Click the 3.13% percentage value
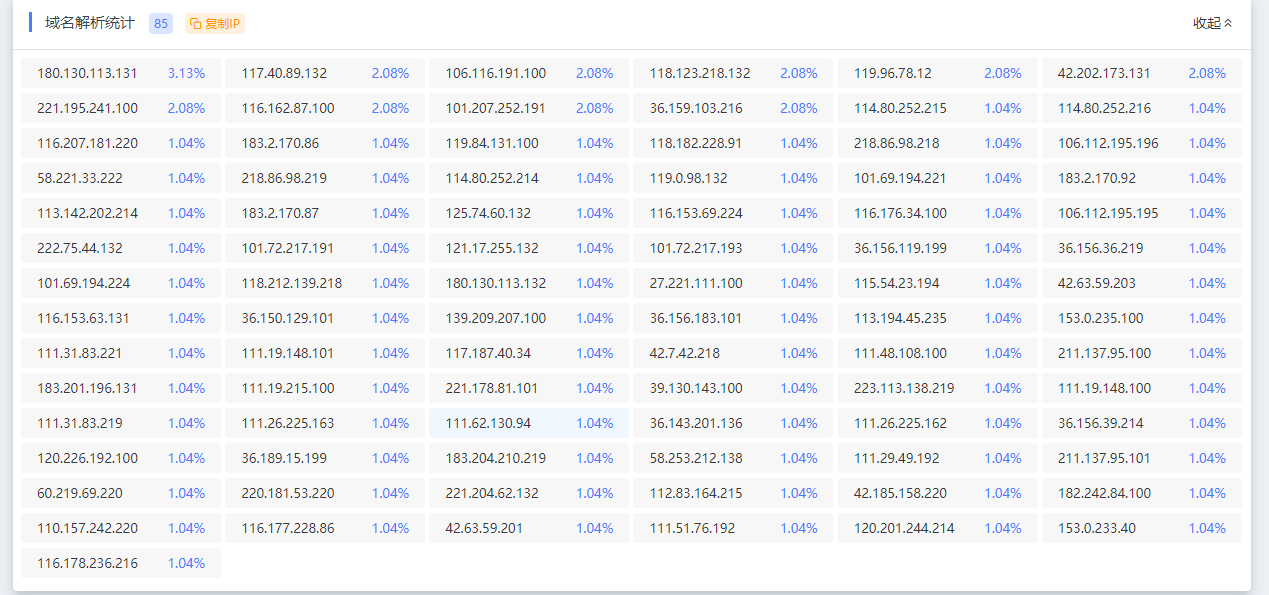The height and width of the screenshot is (595, 1269). [x=186, y=73]
